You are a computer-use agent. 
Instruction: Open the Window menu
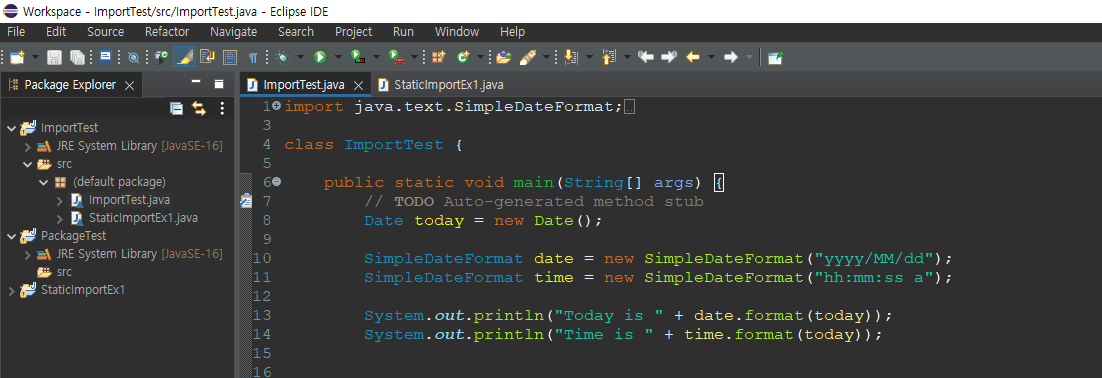[x=457, y=32]
